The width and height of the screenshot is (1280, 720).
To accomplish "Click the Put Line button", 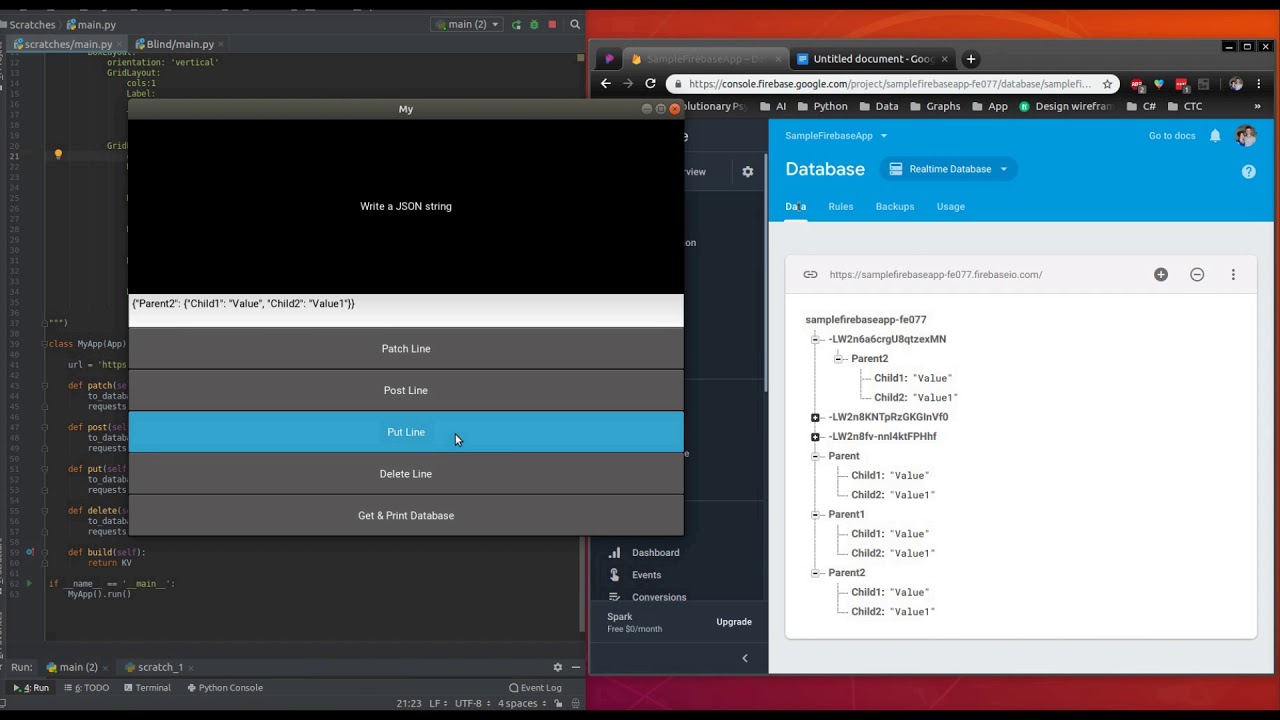I will click(x=406, y=432).
